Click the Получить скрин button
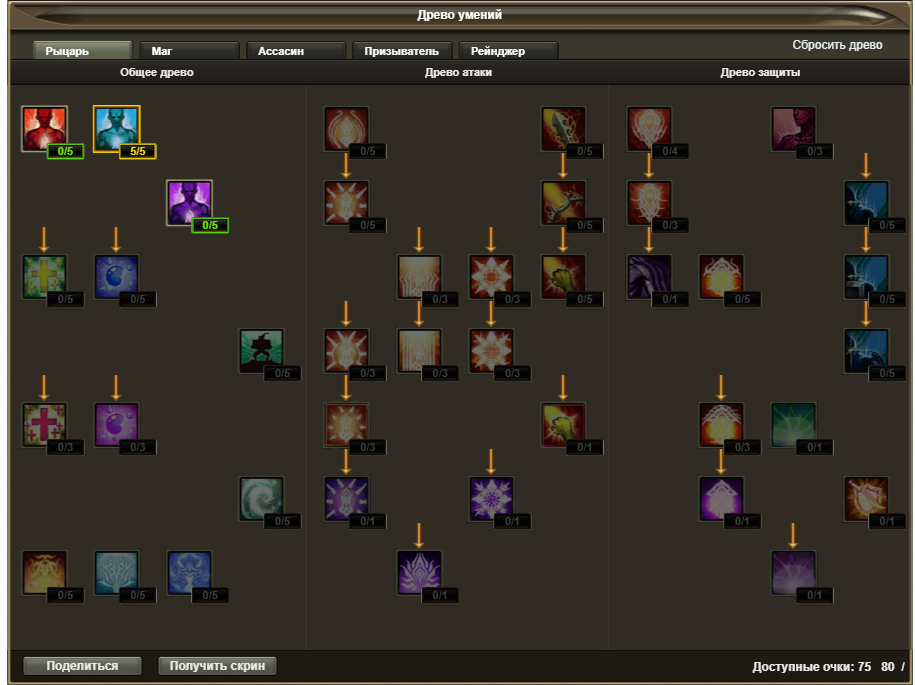The width and height of the screenshot is (915, 685). (x=217, y=666)
